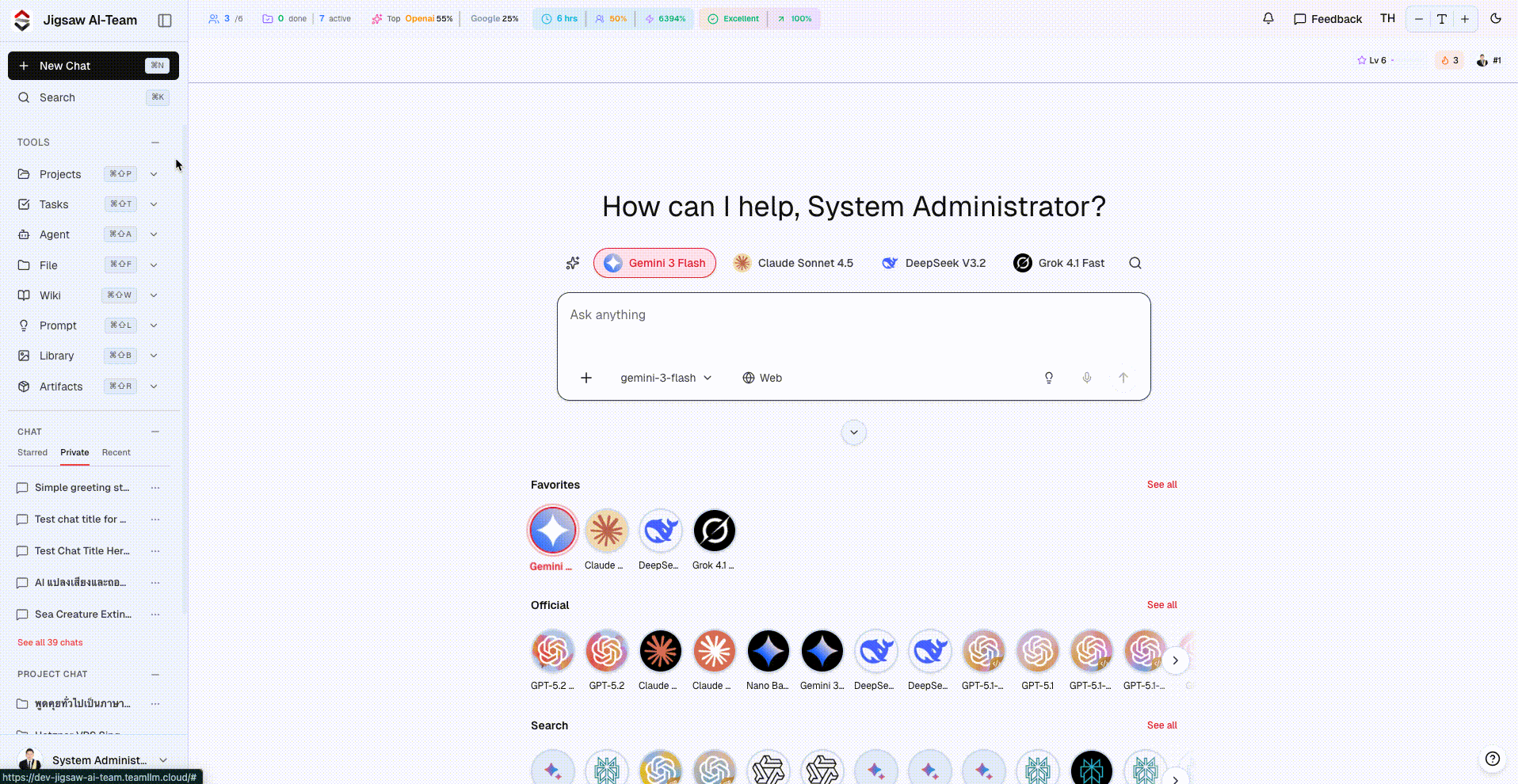Collapse the PROJECT CHAT section

[155, 675]
